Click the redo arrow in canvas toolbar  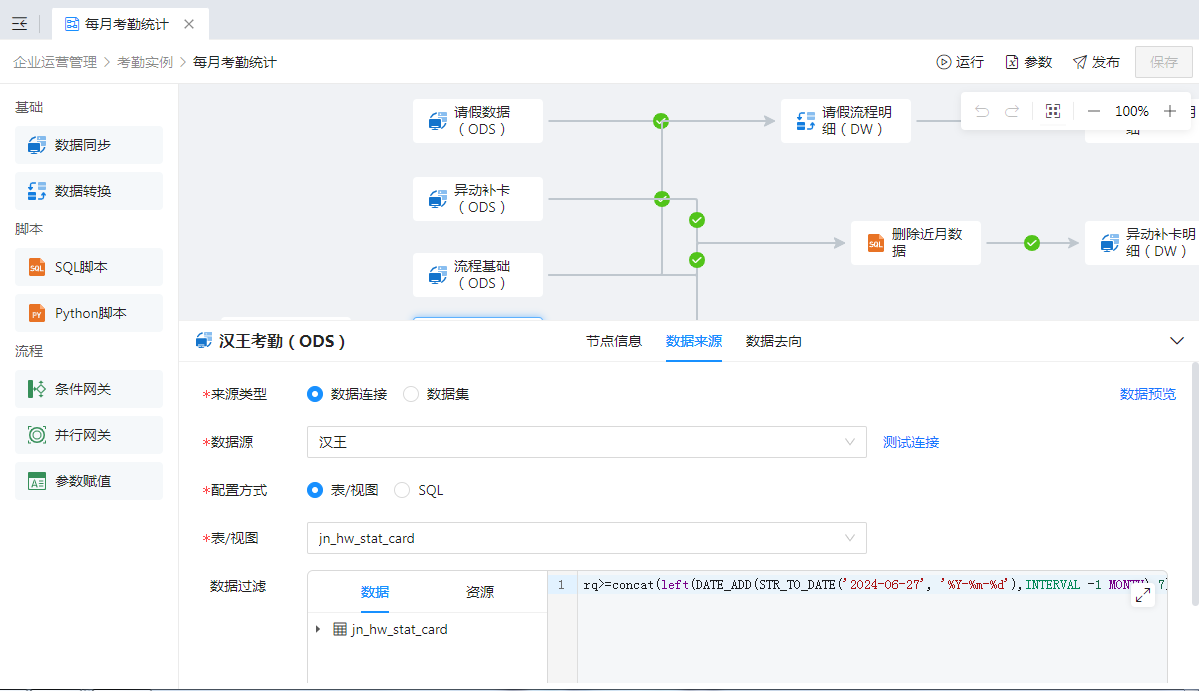pos(1012,112)
